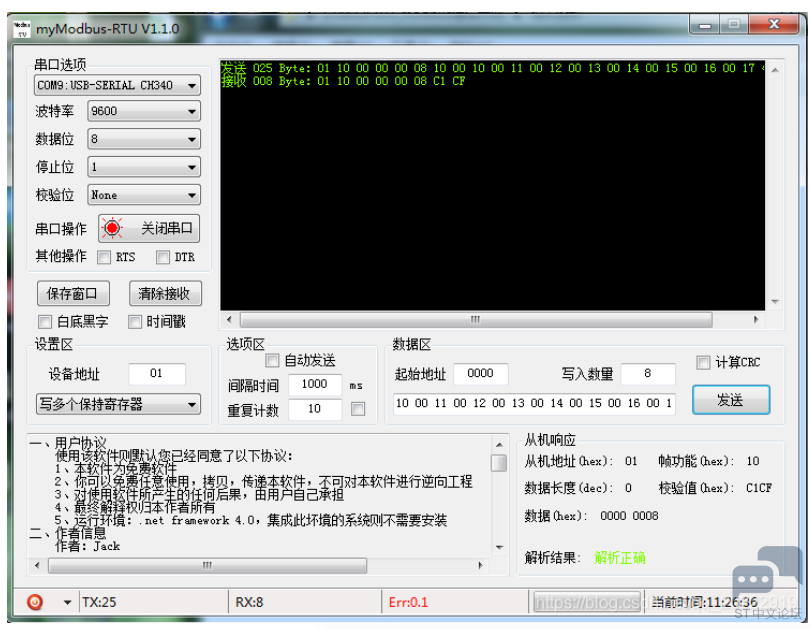Expand the 校验位 parity dropdown
This screenshot has height=629, width=811.
tap(143, 195)
